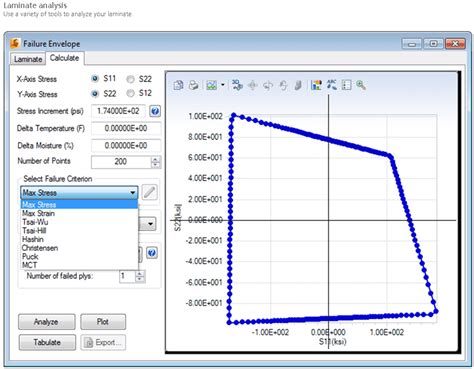Click the Number of failed plys spinner
The width and height of the screenshot is (474, 369).
pyautogui.click(x=140, y=276)
